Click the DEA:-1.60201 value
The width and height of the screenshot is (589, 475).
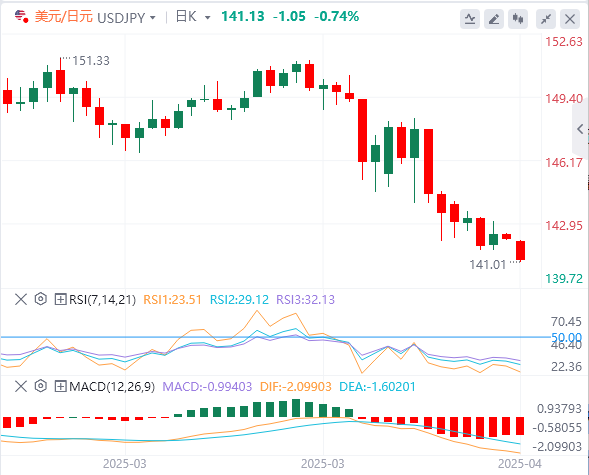(378, 386)
